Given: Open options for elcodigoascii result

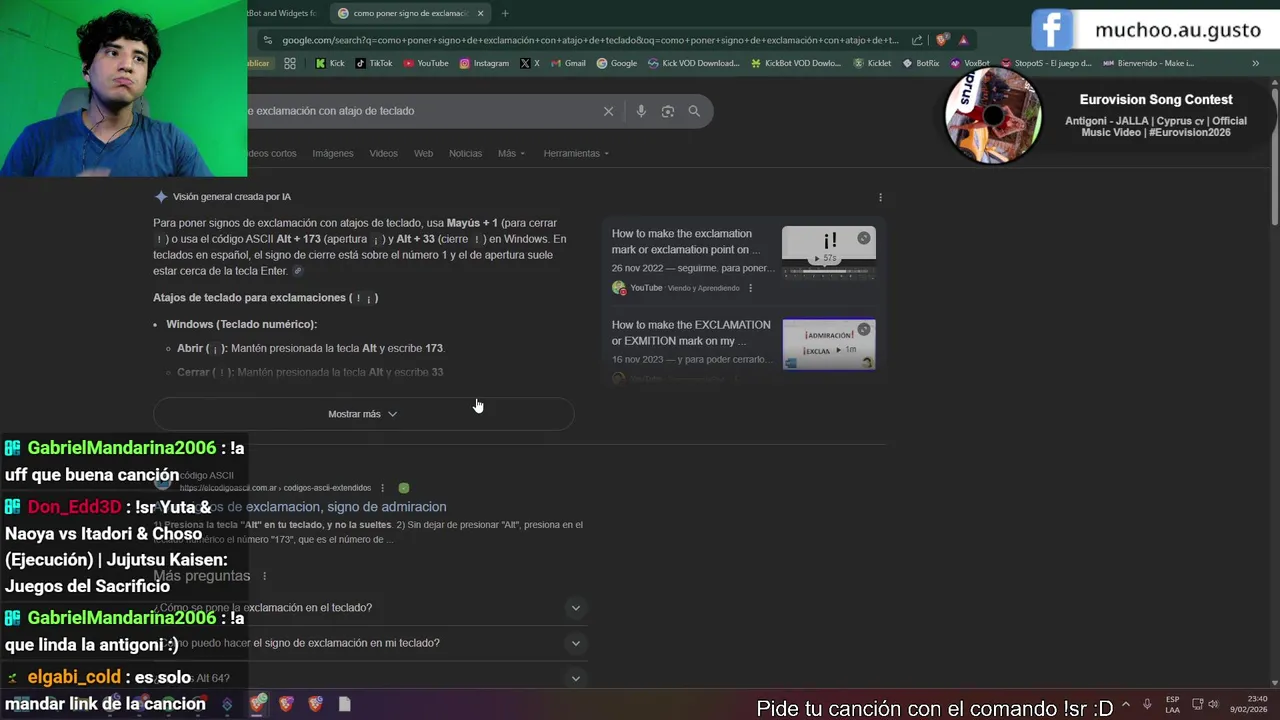Looking at the screenshot, I should click(382, 488).
